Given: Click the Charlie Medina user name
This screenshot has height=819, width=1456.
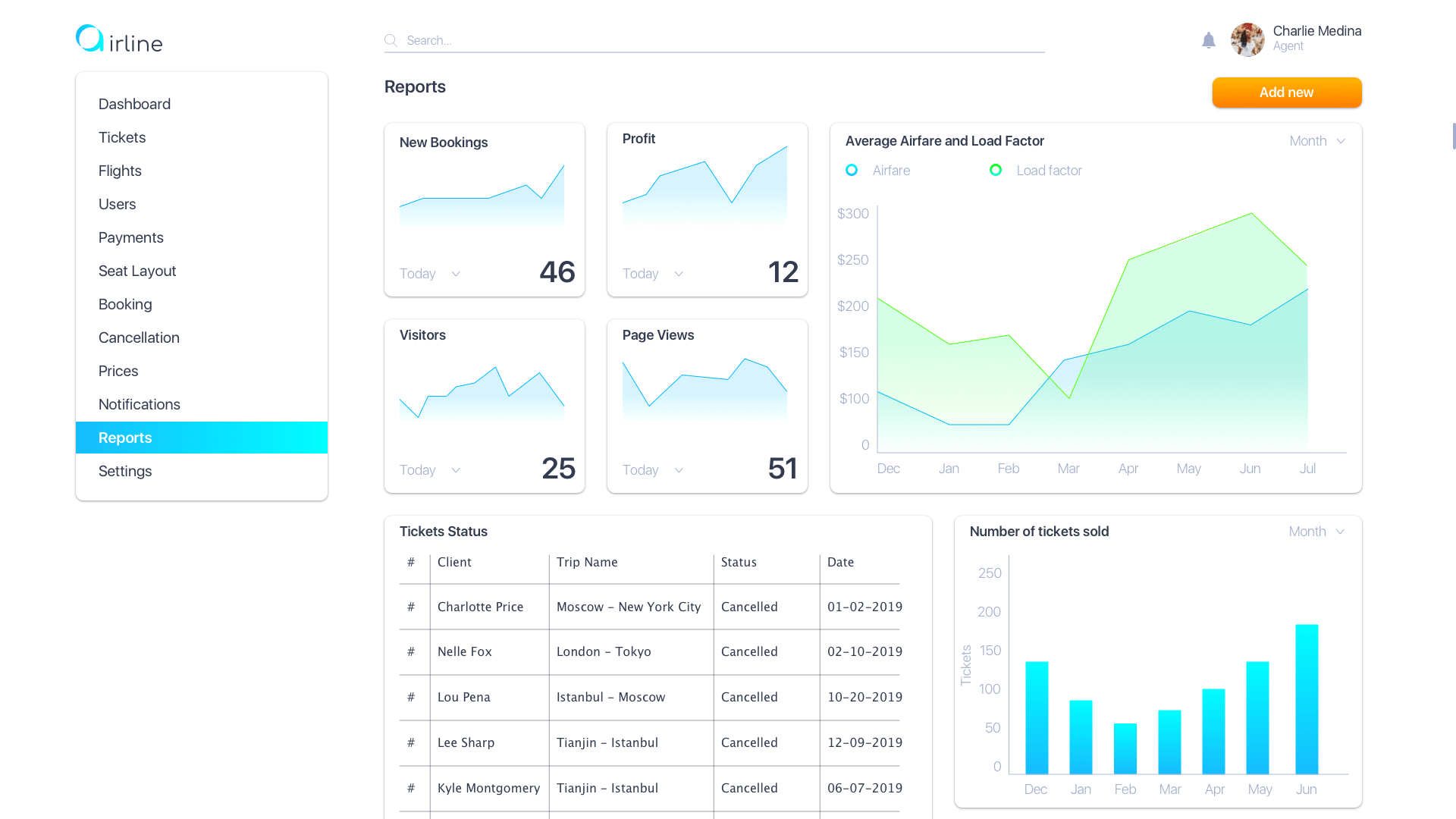Looking at the screenshot, I should (x=1317, y=31).
